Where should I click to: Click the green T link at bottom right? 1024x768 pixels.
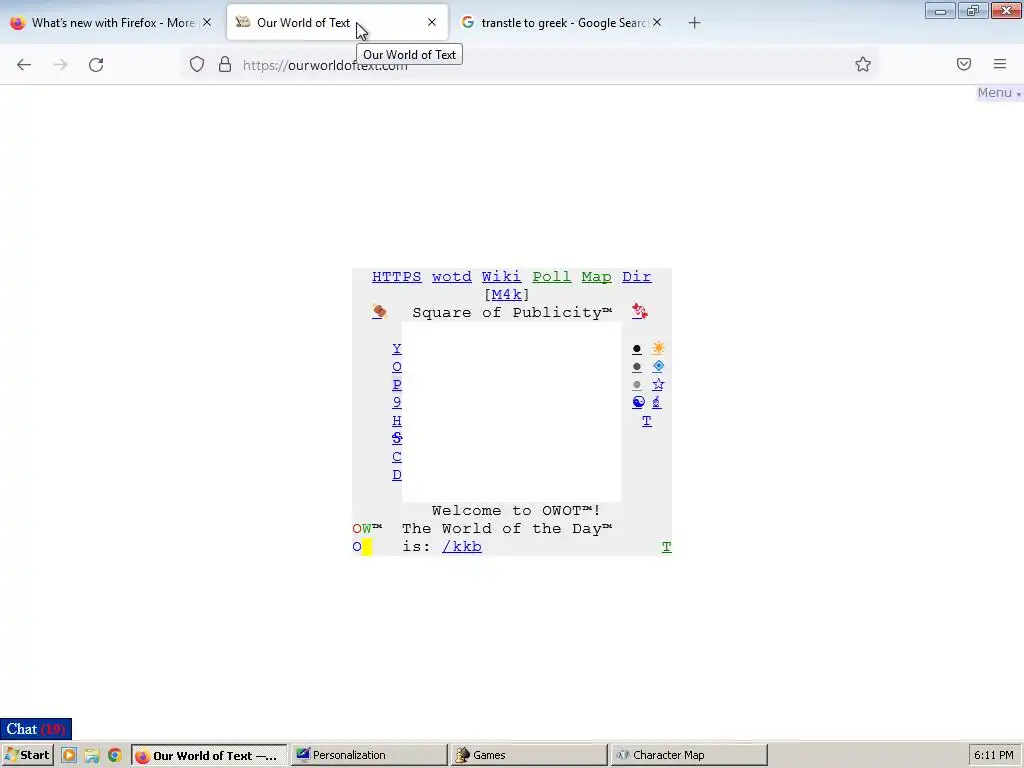(666, 547)
